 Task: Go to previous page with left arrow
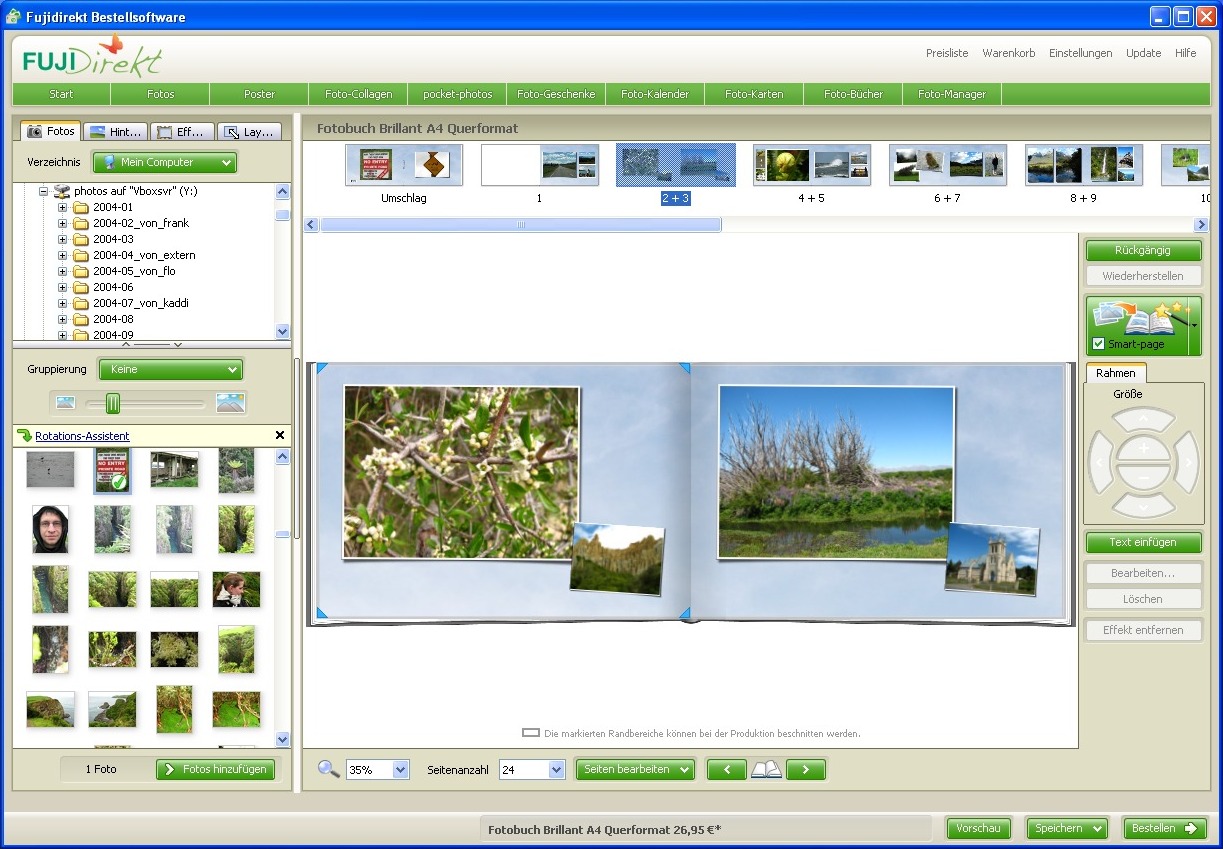point(727,769)
